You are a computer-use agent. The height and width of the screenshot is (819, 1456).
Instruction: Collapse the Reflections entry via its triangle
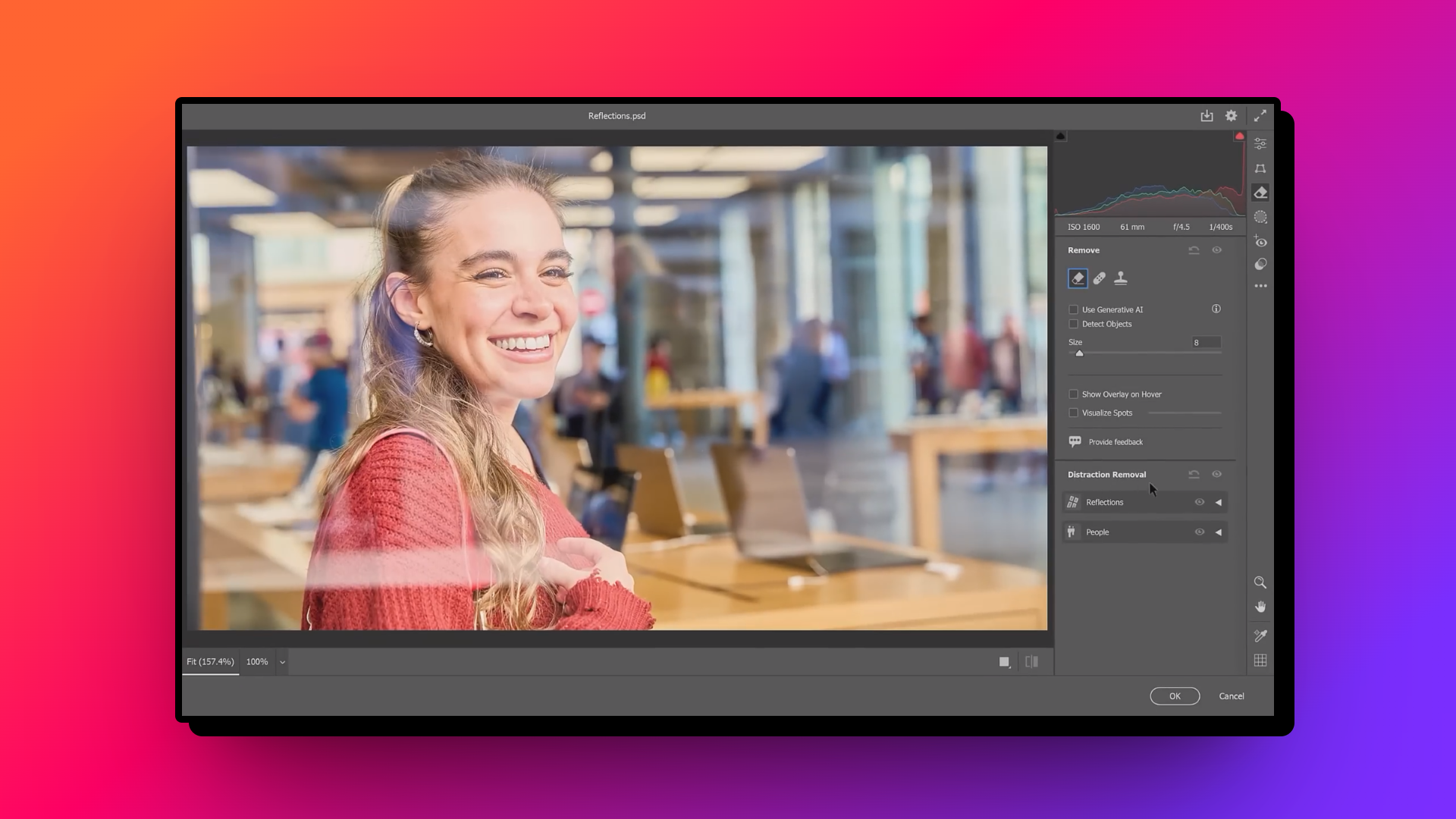click(x=1219, y=501)
